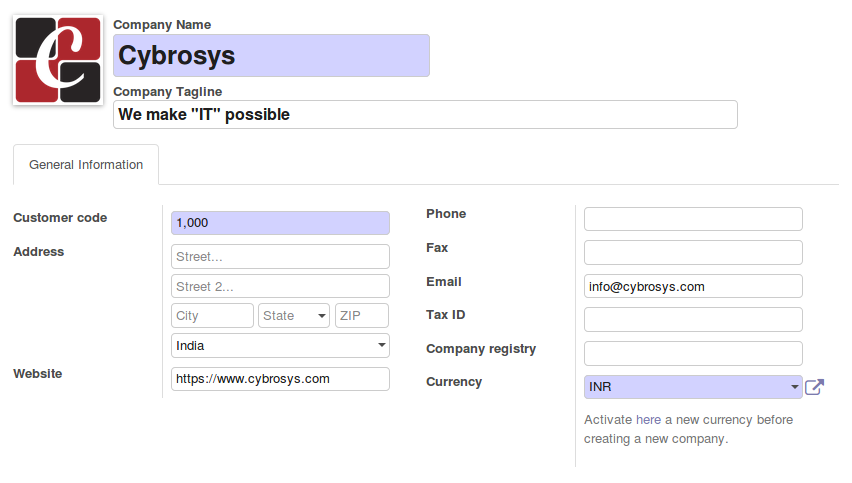Screen dimensions: 852x483
Task: Edit the Email address field
Action: pyautogui.click(x=693, y=286)
